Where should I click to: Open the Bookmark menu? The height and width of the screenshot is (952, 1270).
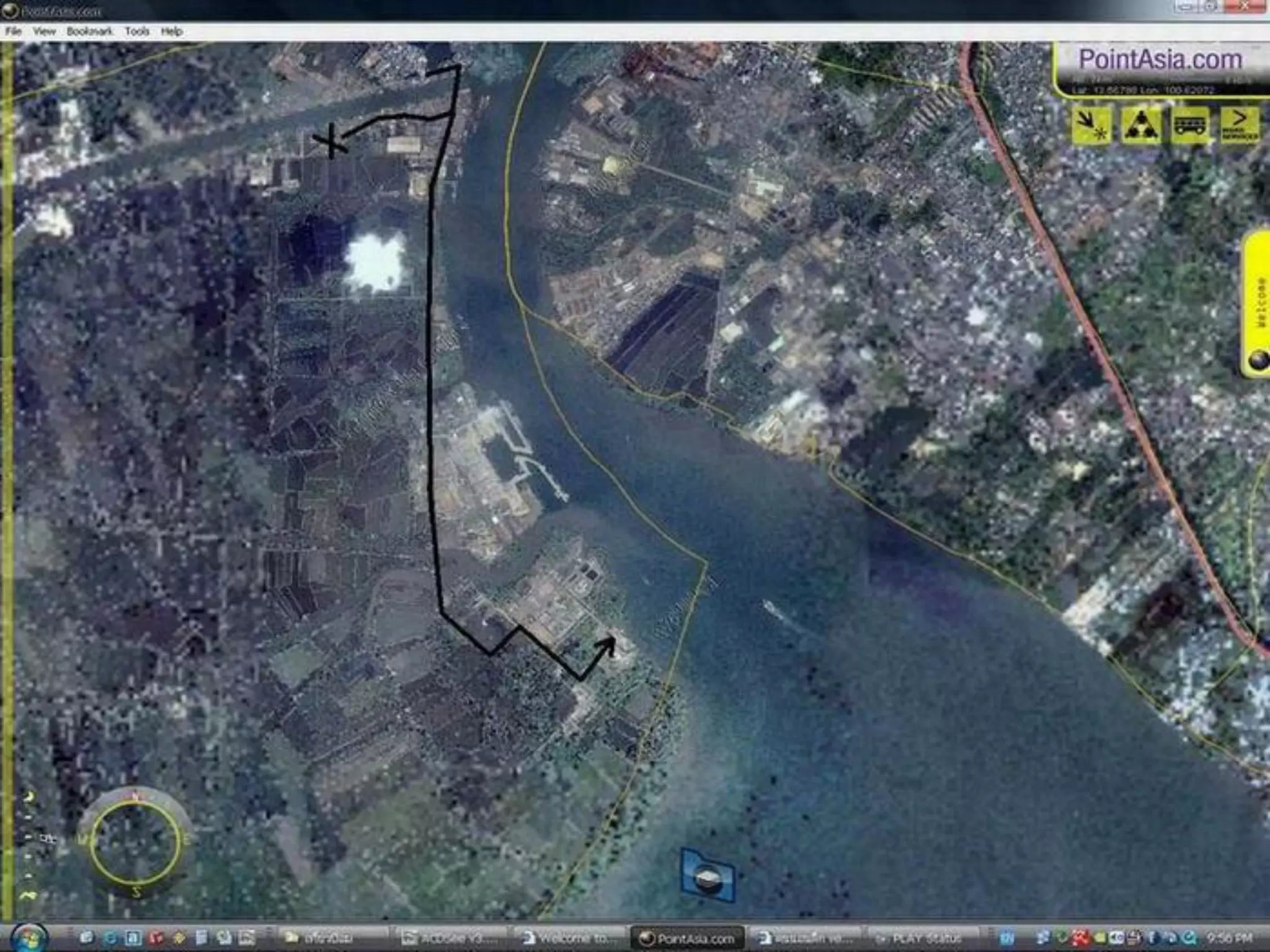(90, 31)
